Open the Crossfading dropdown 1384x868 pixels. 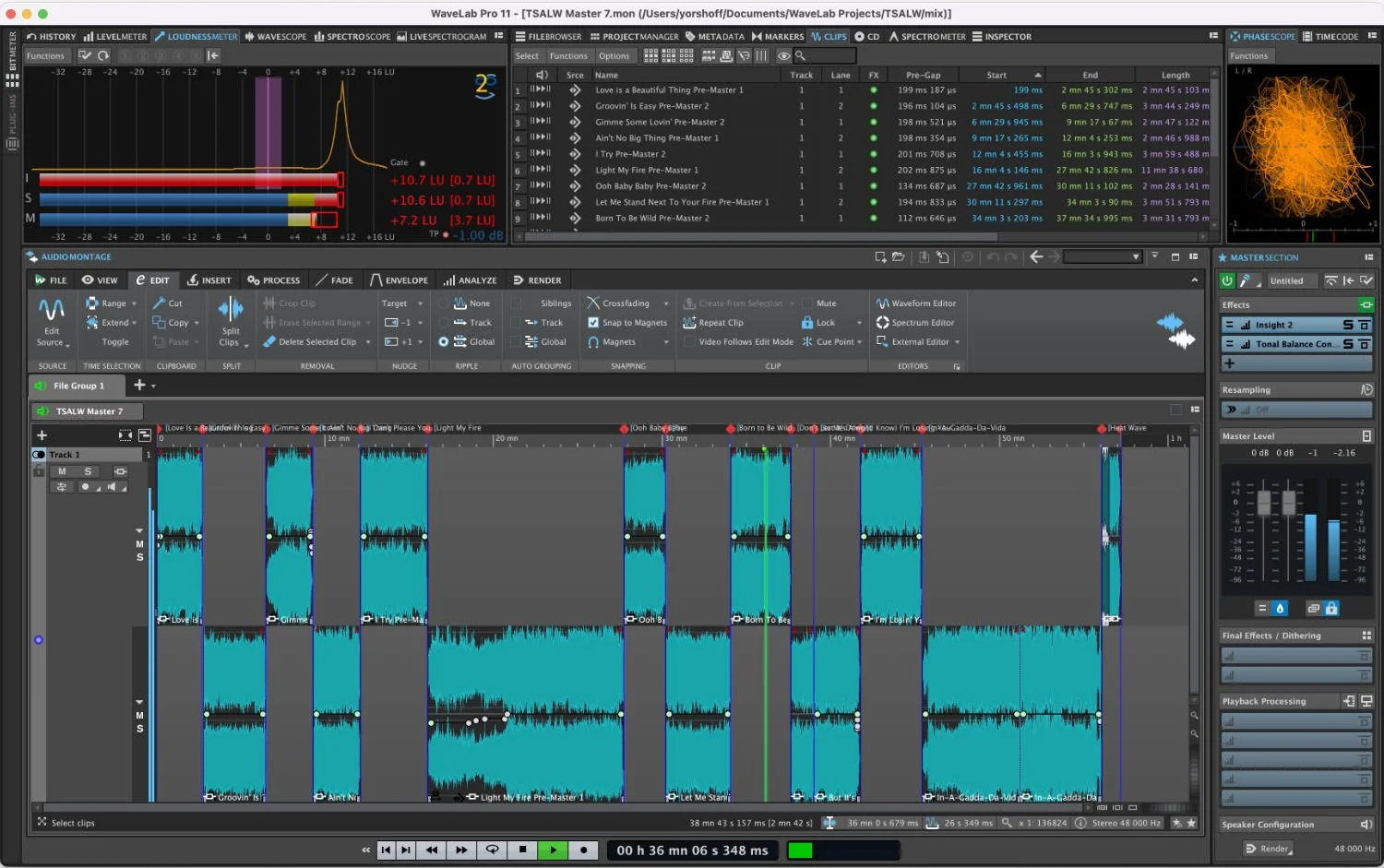[666, 303]
